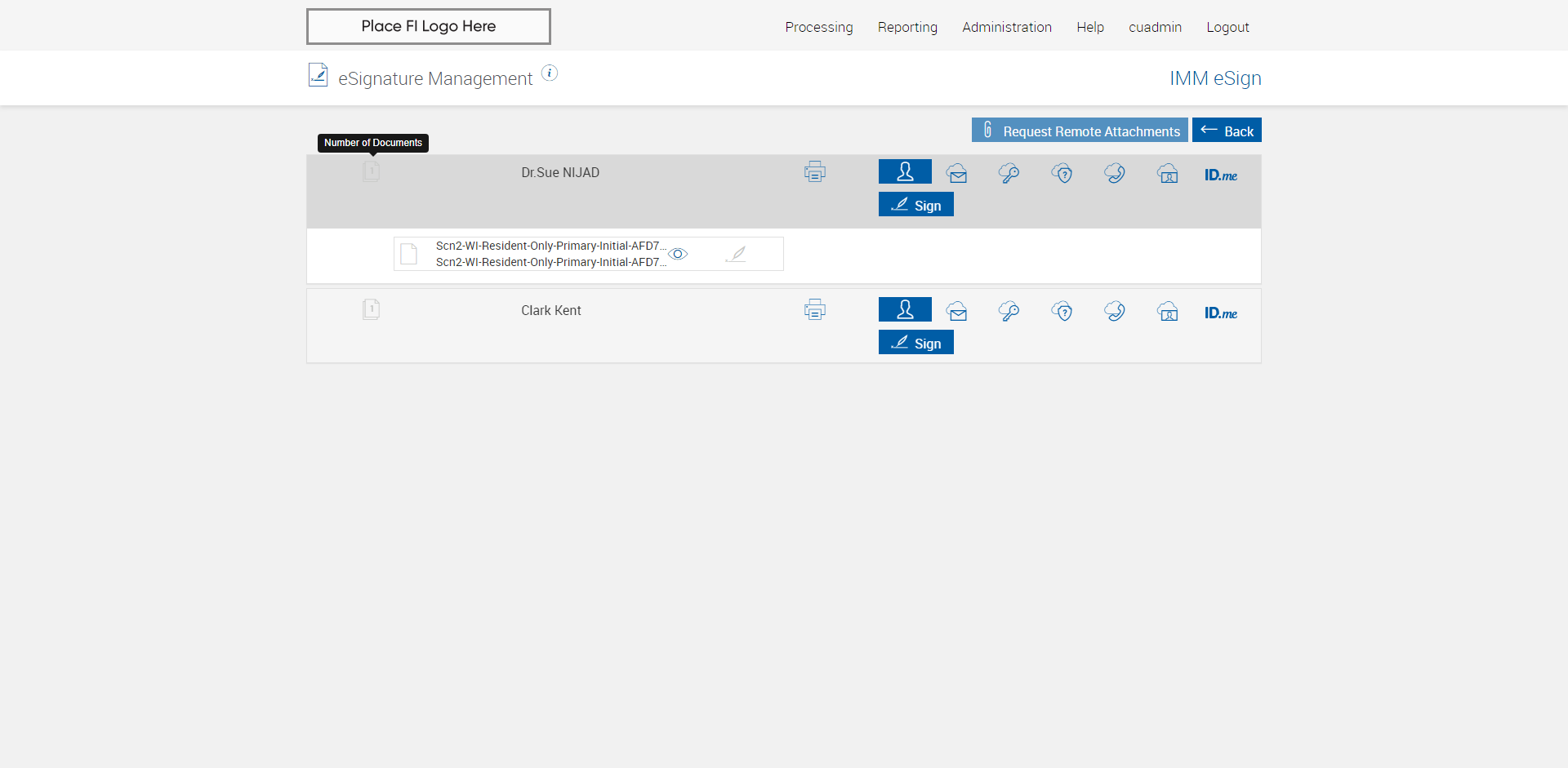1568x768 pixels.
Task: Click the Logout link
Action: click(x=1227, y=27)
